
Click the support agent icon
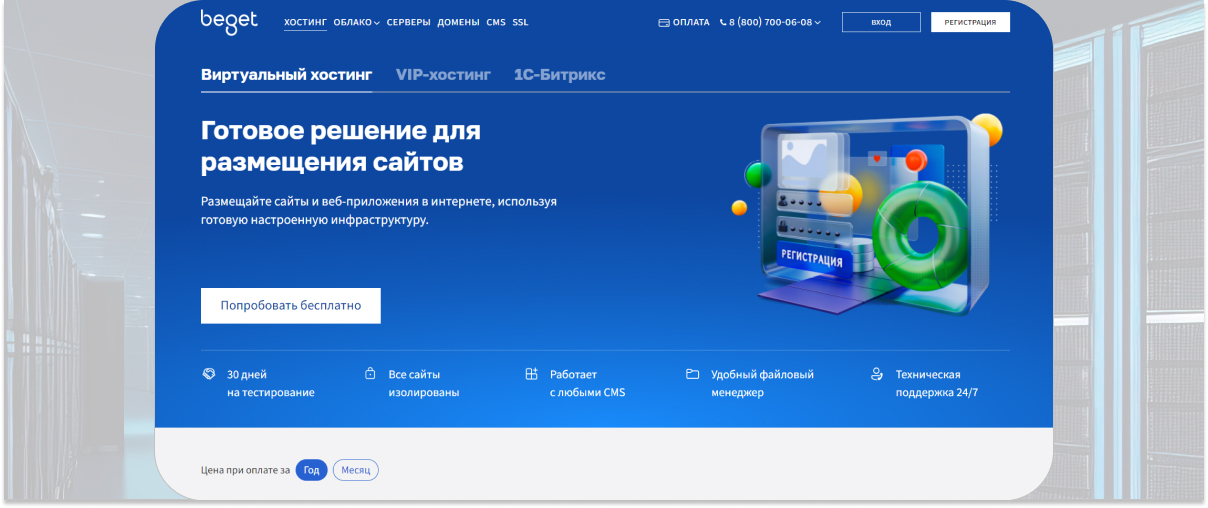(877, 374)
